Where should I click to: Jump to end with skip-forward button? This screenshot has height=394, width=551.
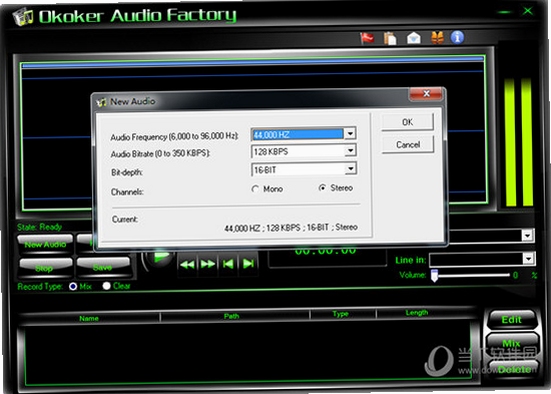(x=248, y=264)
